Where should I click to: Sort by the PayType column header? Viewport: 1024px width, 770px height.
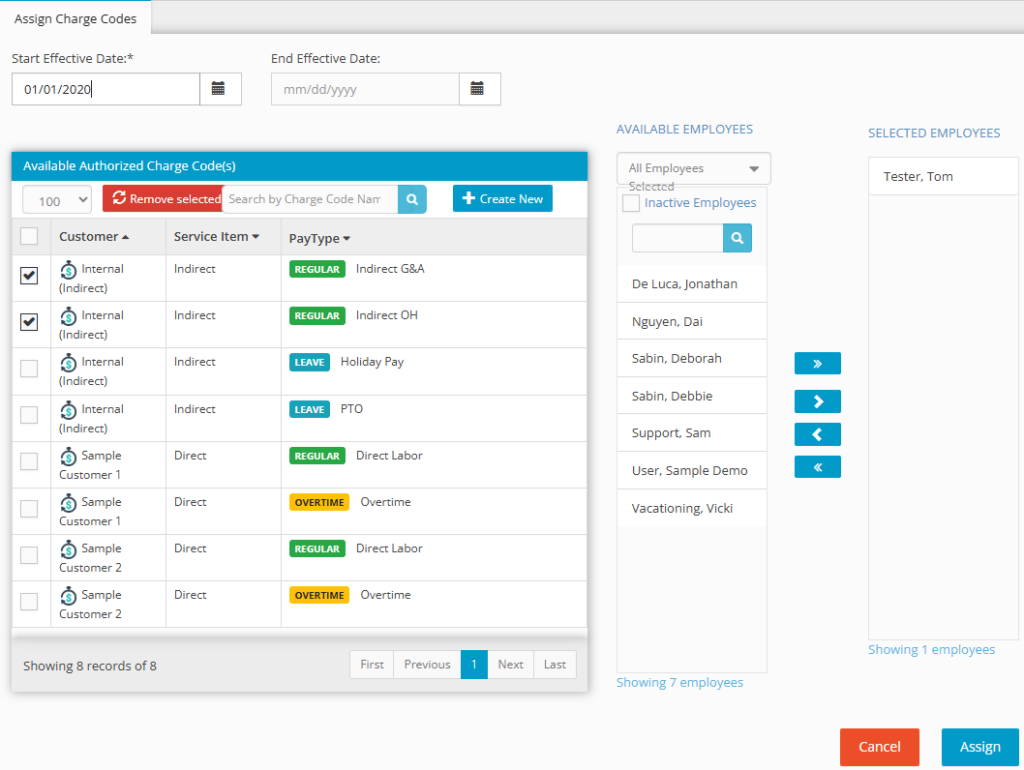319,238
